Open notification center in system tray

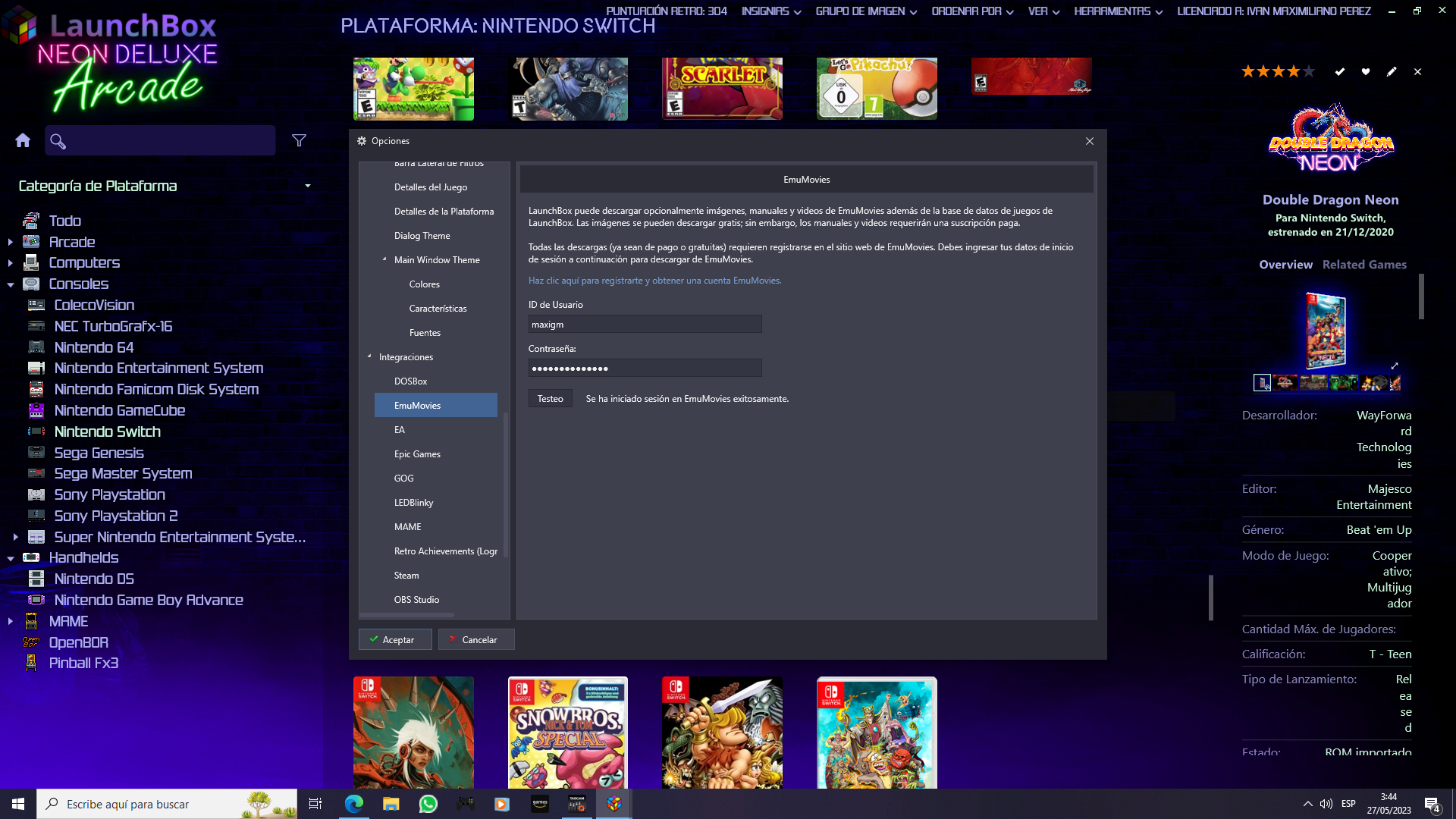point(1432,805)
